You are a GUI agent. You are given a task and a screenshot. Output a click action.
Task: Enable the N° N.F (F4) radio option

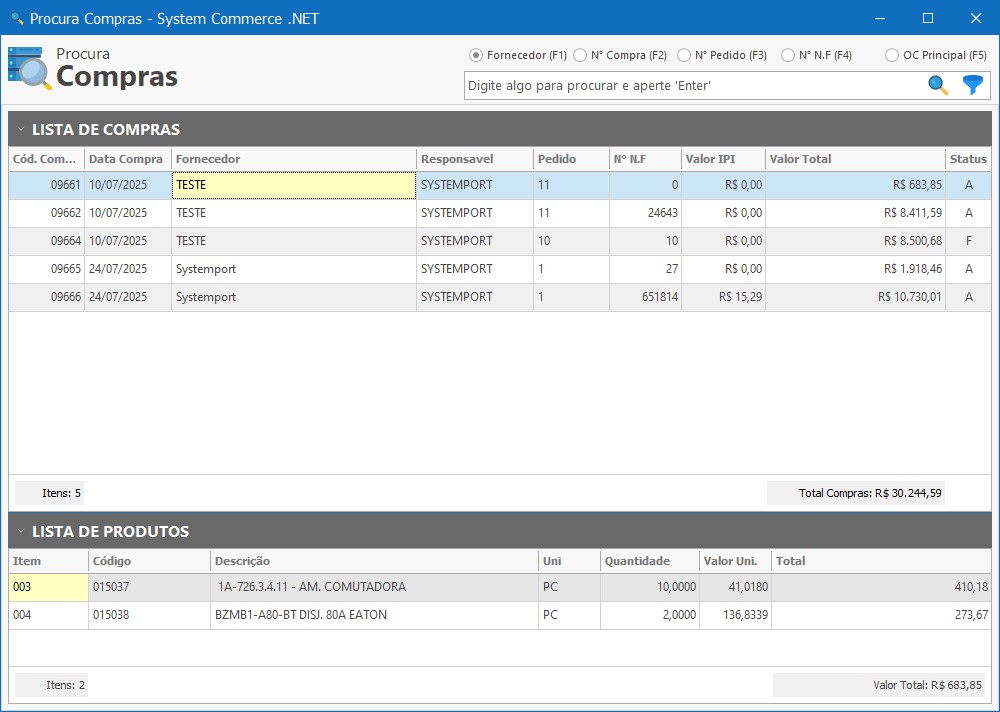coord(788,56)
